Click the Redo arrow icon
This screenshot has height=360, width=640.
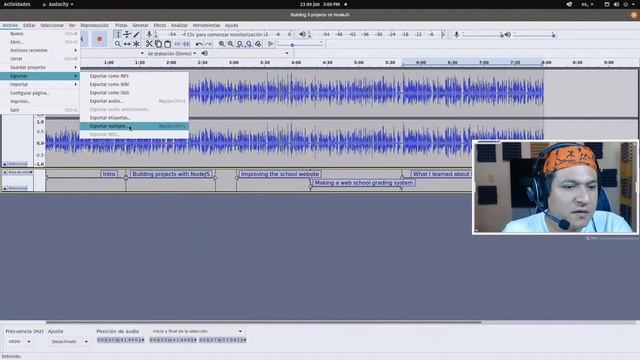click(x=208, y=44)
